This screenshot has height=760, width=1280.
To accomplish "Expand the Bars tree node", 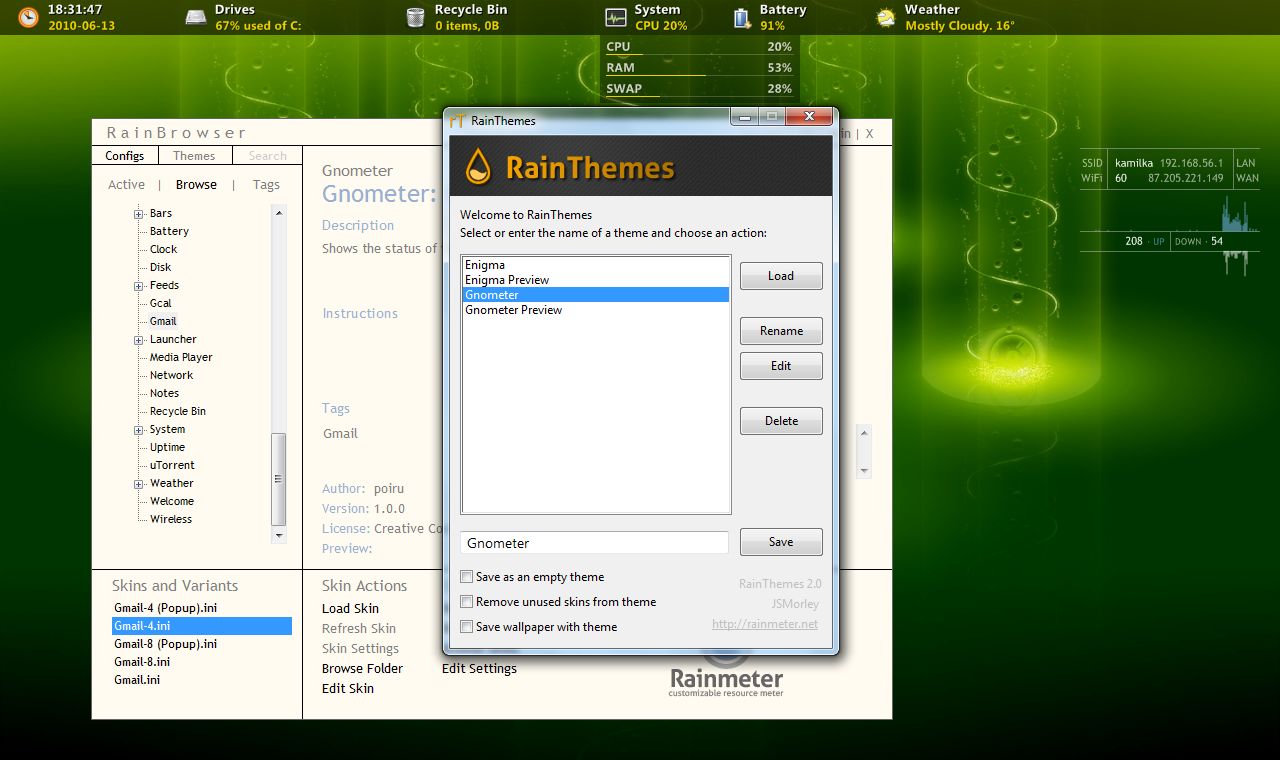I will pyautogui.click(x=139, y=214).
